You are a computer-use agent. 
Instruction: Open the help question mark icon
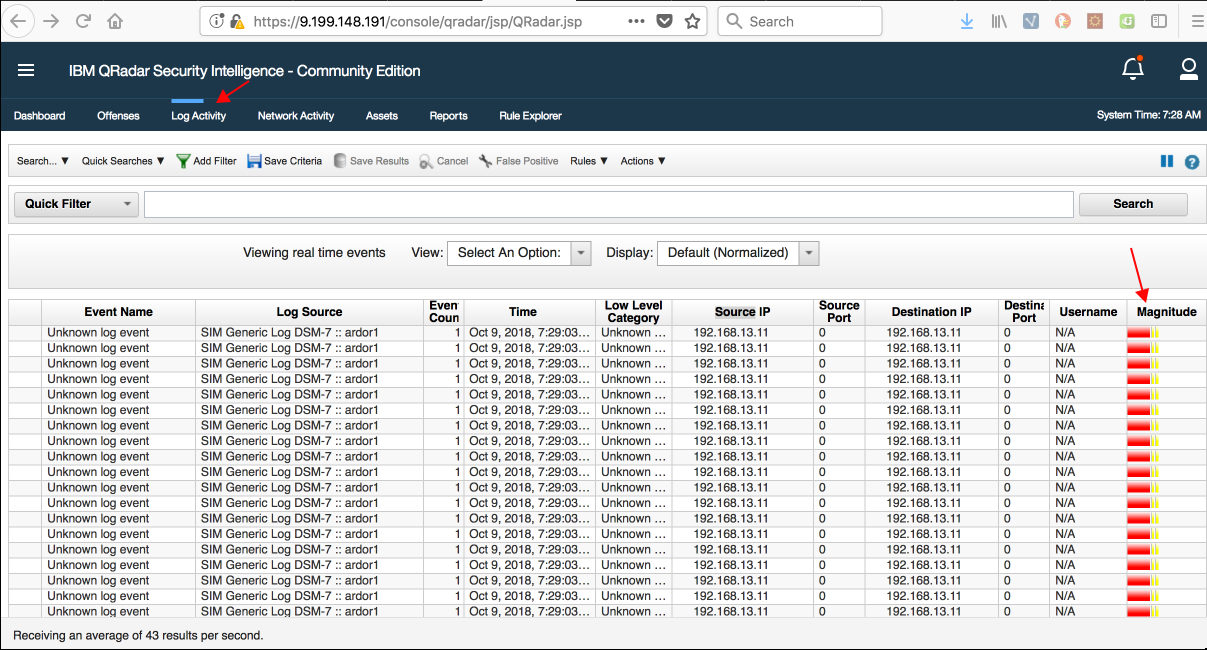[x=1191, y=160]
